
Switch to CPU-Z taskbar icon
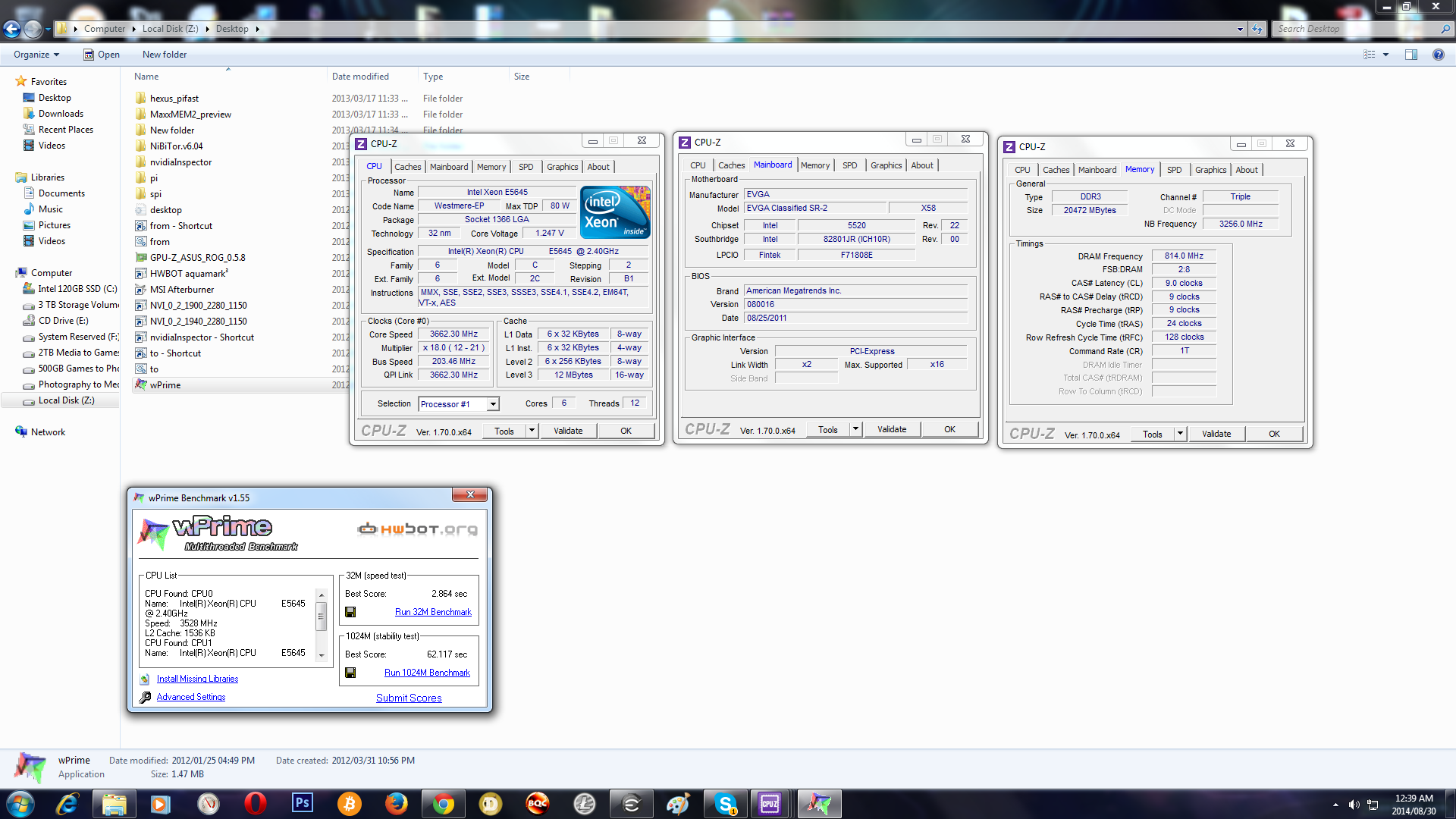click(x=770, y=804)
